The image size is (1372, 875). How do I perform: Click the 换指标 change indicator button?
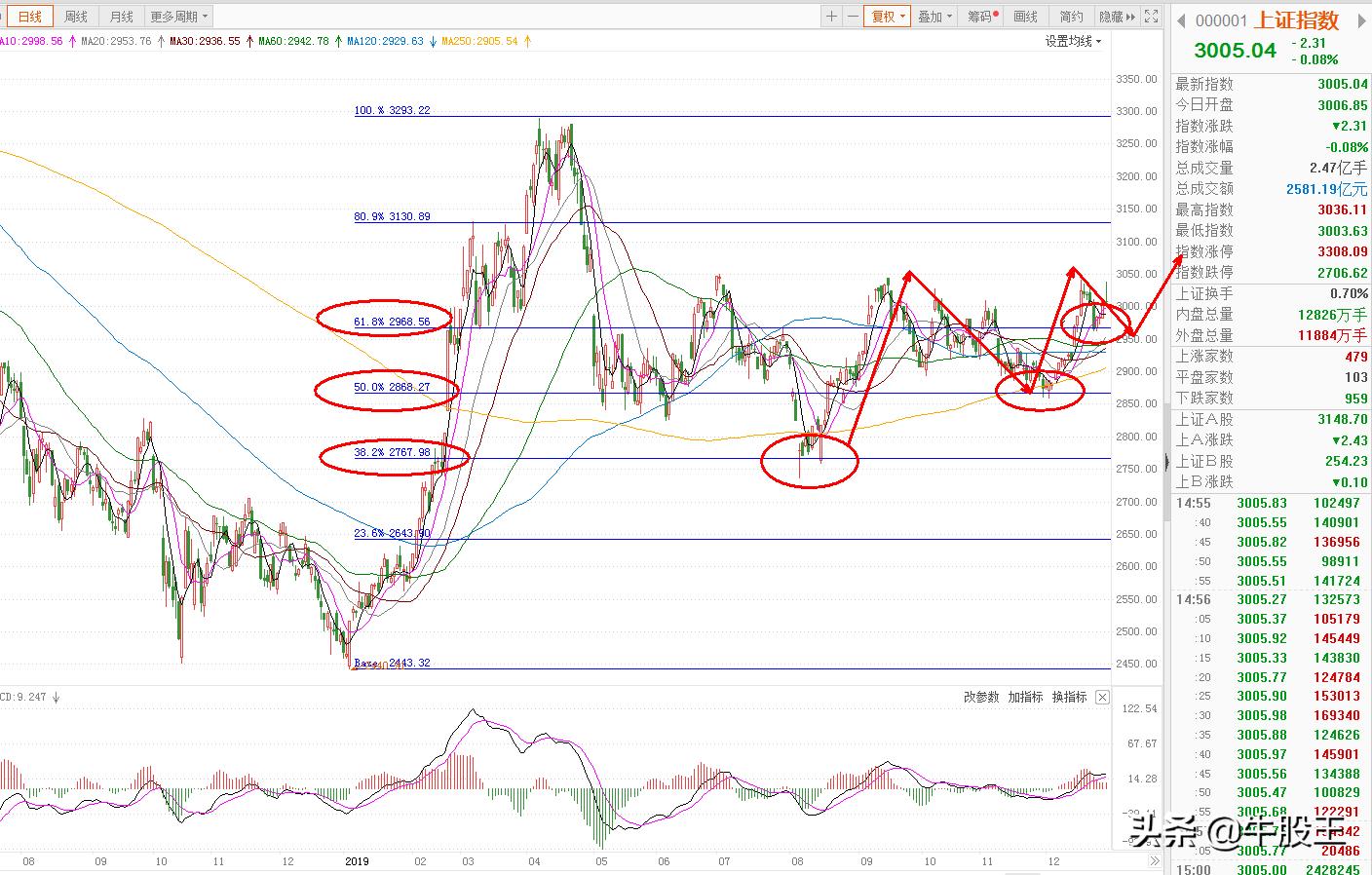pos(1069,698)
